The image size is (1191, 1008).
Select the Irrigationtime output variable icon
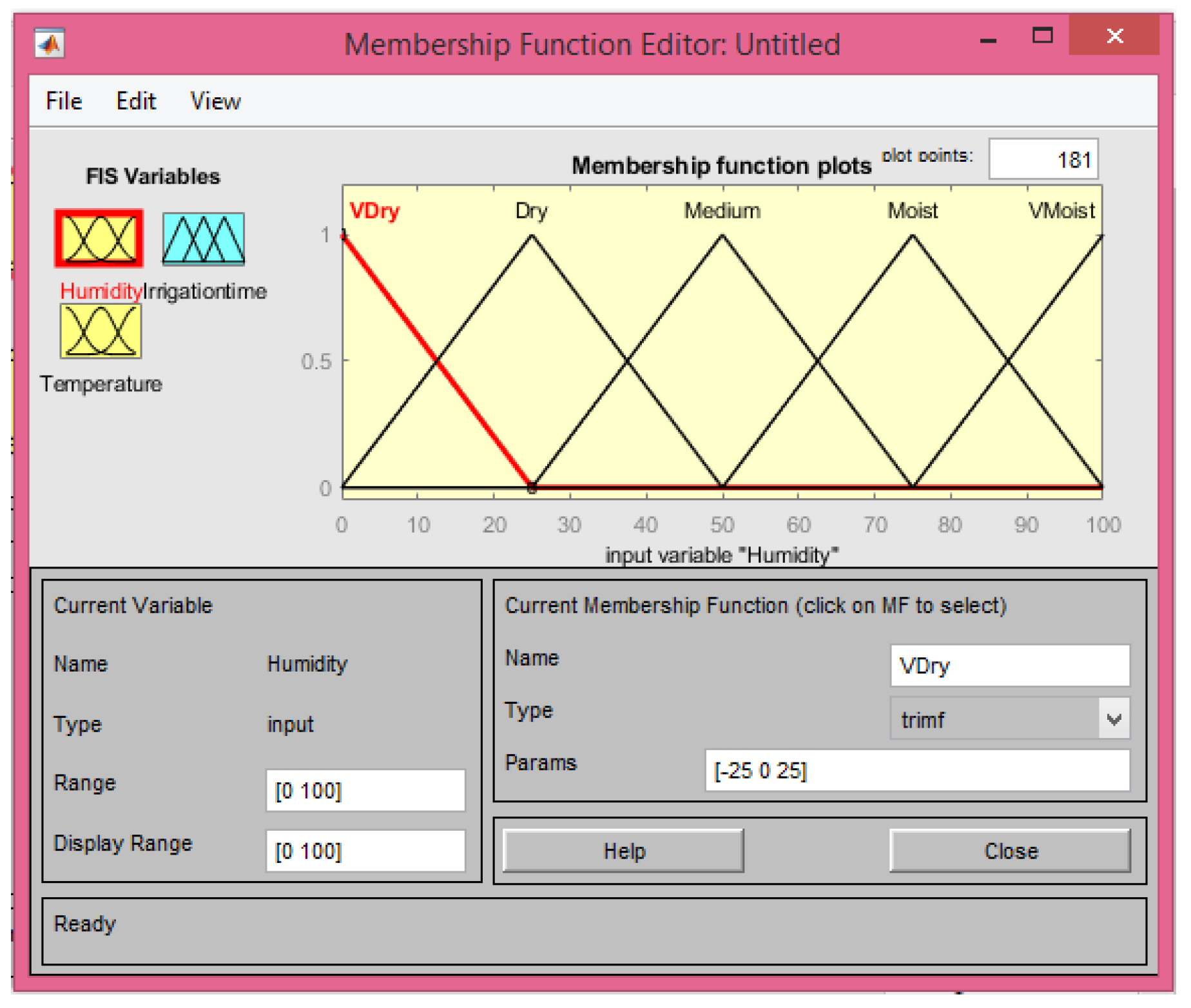(x=203, y=239)
